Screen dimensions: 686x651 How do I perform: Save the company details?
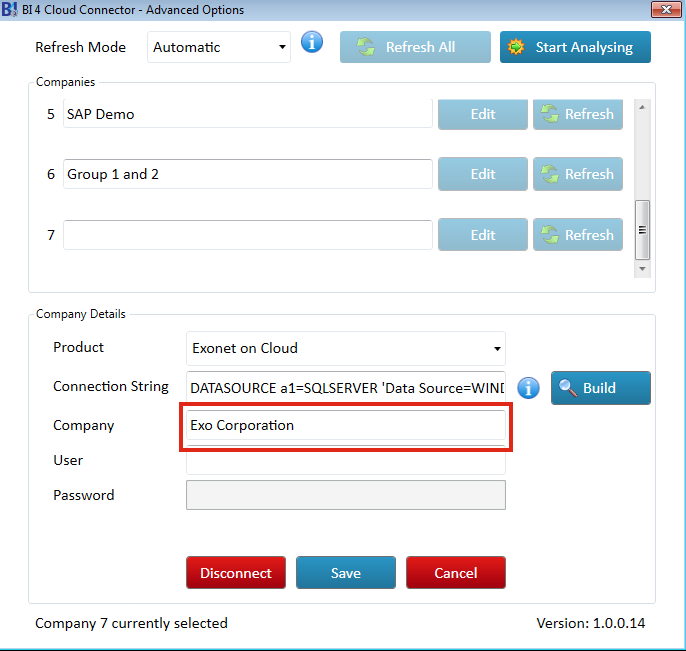pos(346,573)
